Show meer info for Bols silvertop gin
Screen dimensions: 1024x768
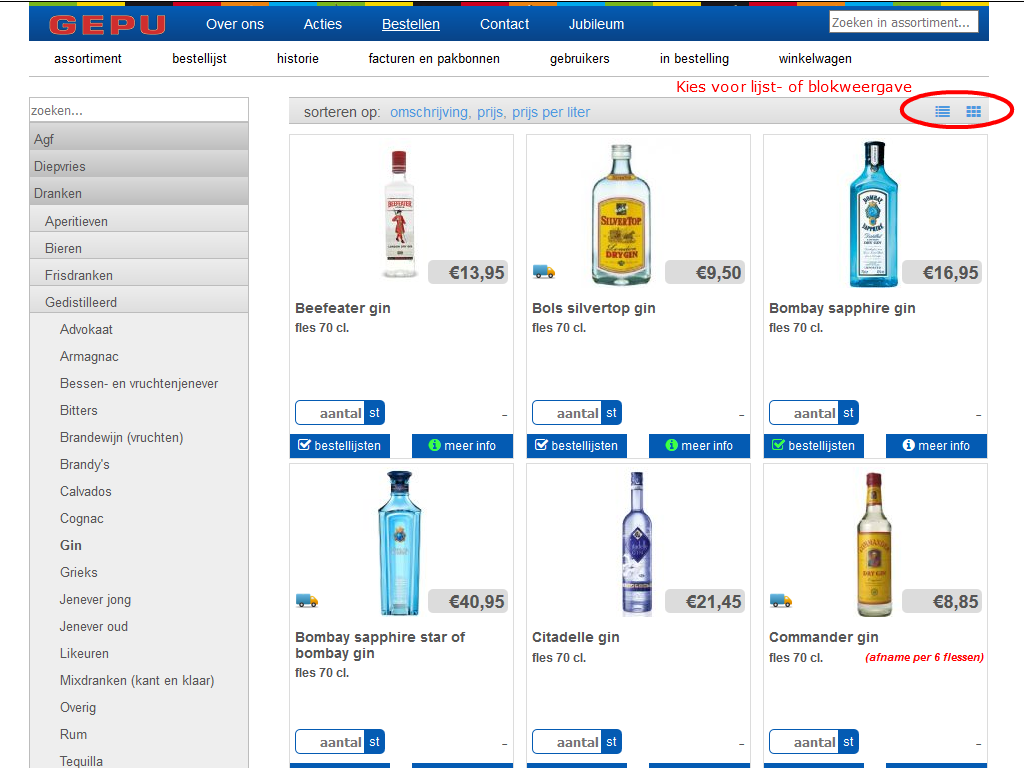699,445
